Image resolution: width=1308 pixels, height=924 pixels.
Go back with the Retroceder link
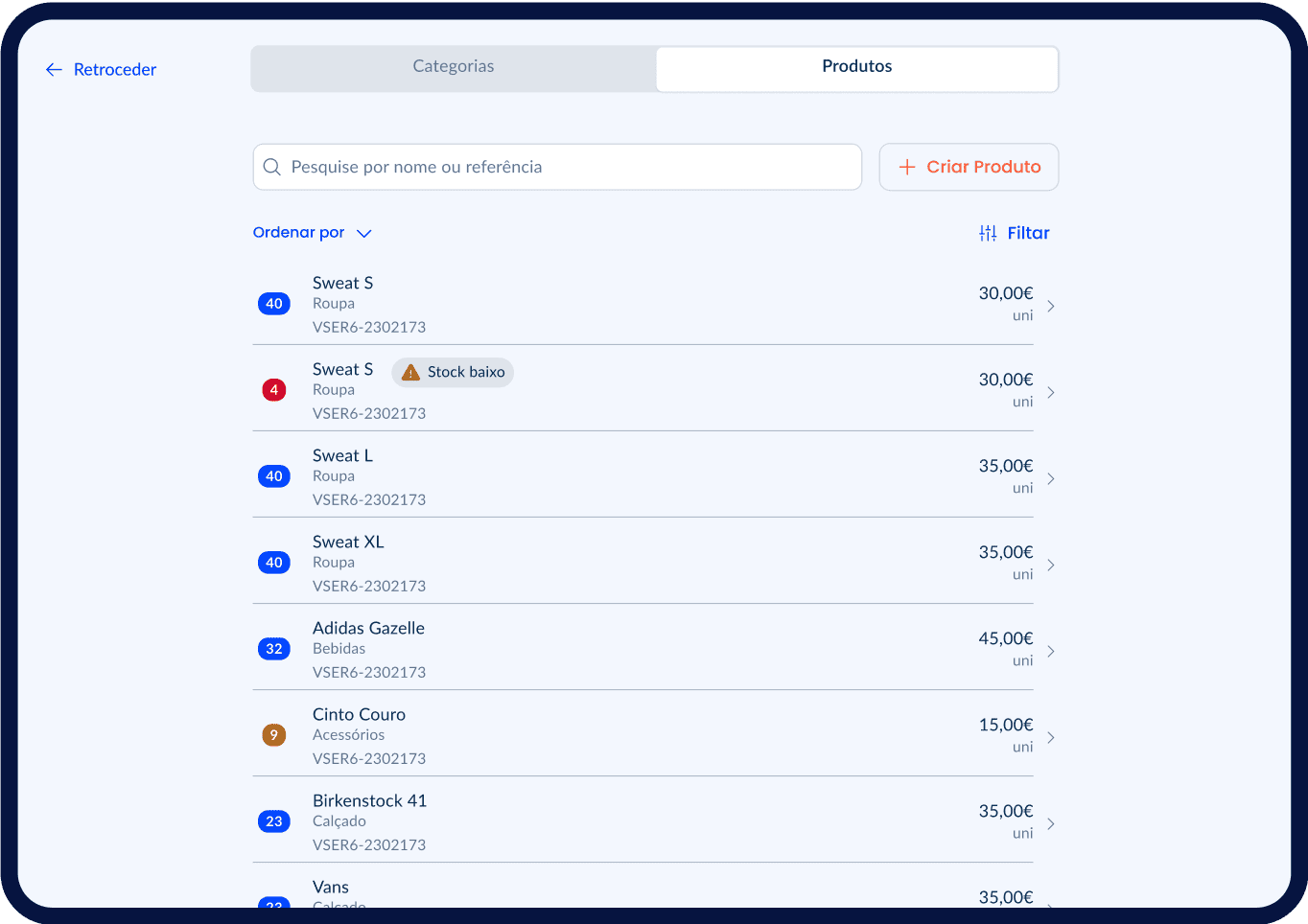[x=114, y=70]
